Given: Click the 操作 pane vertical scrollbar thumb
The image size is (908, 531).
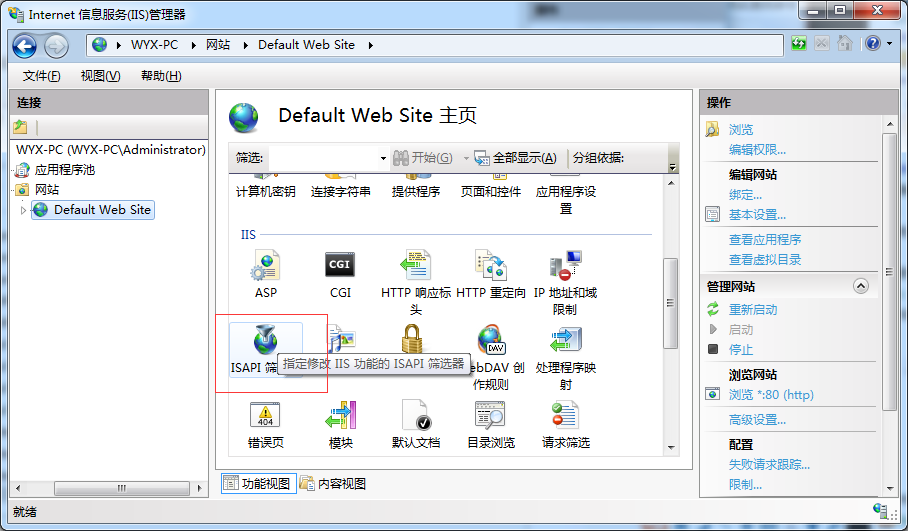Looking at the screenshot, I should coord(889,272).
